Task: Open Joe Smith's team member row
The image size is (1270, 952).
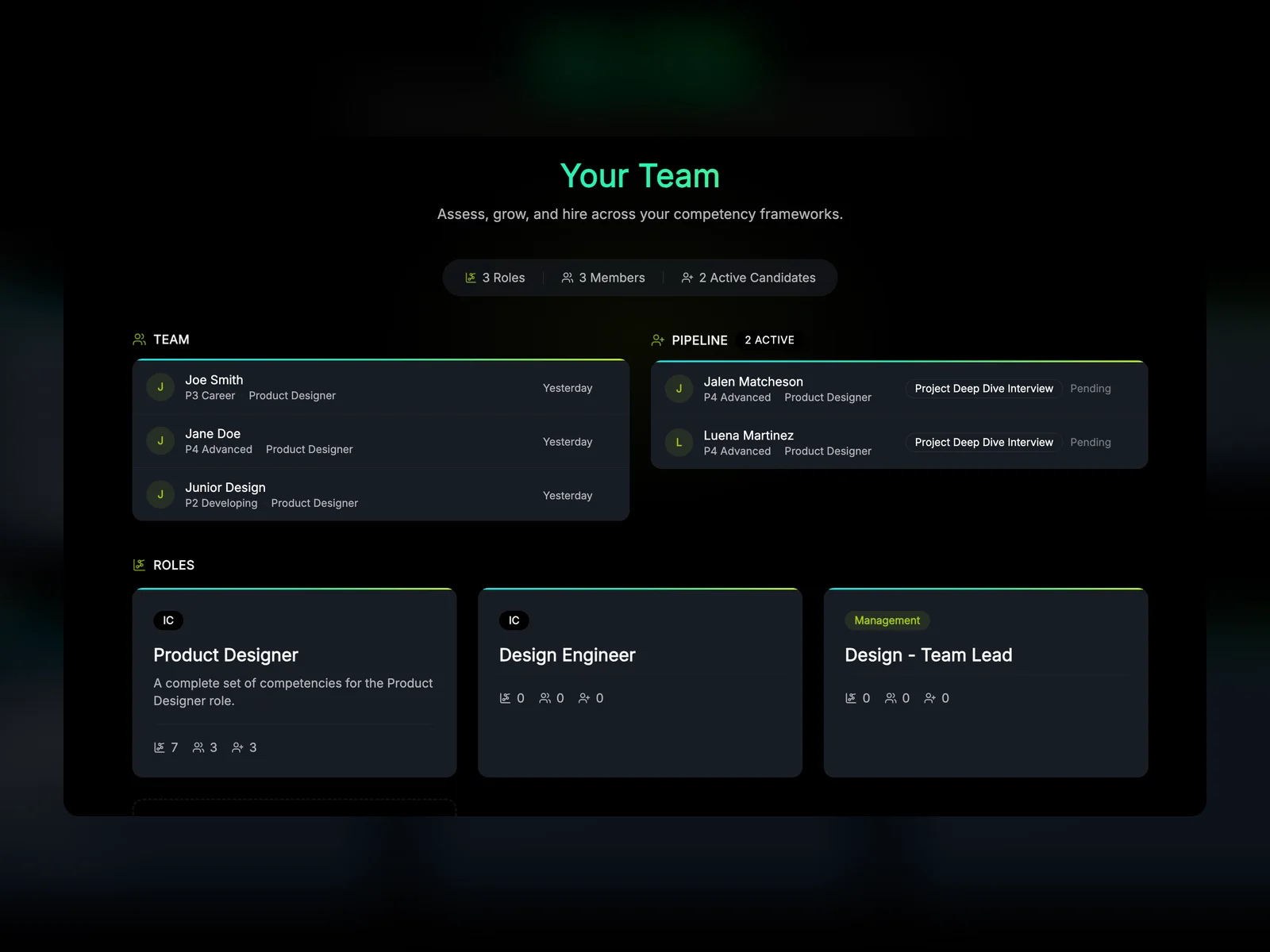Action: pos(381,388)
